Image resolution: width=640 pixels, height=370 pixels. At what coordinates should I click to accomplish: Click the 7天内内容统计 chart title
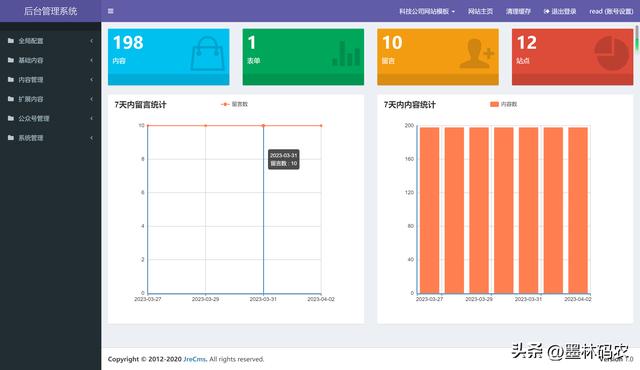409,105
